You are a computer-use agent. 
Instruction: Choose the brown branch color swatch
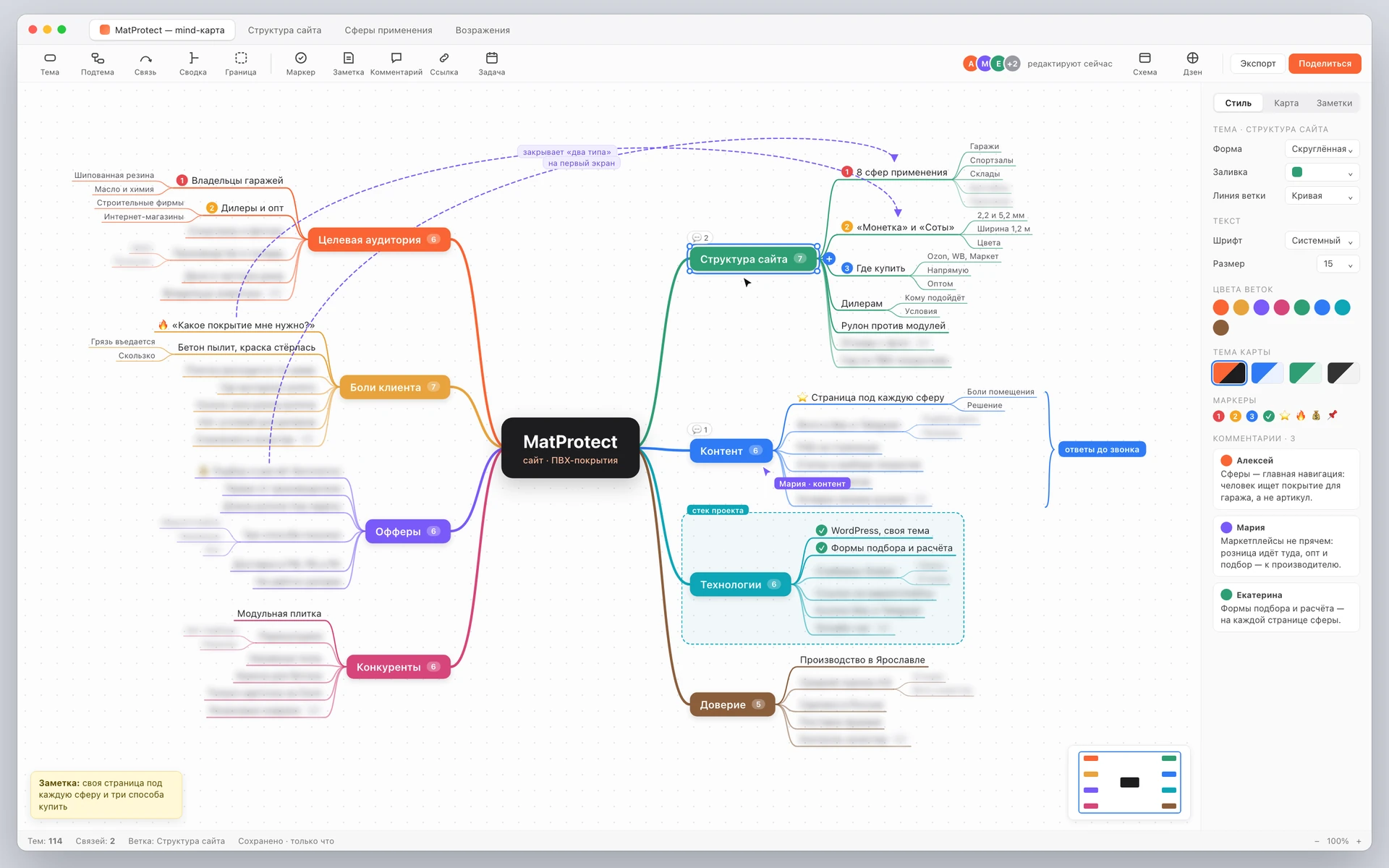[x=1221, y=328]
